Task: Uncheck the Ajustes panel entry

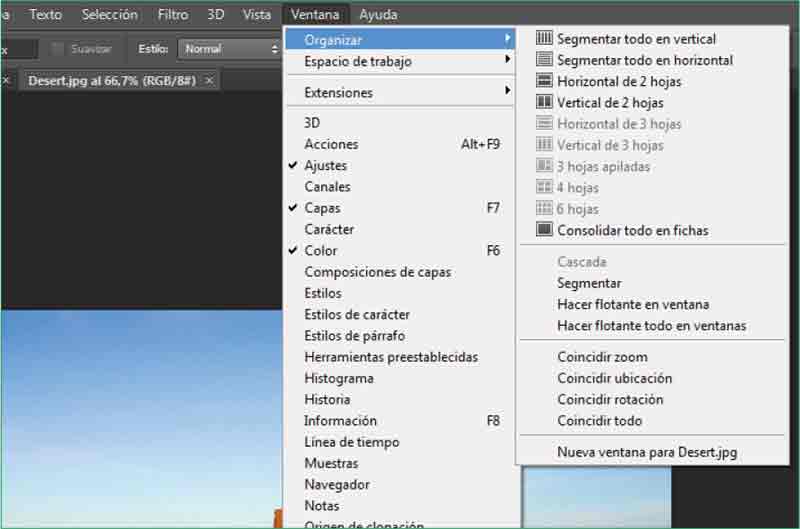Action: coord(325,166)
